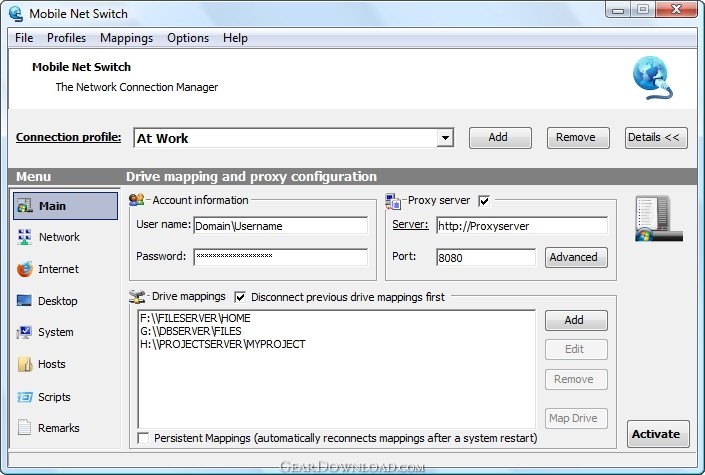Viewport: 705px width, 475px height.
Task: Switch to the Internet section
Action: pos(58,269)
